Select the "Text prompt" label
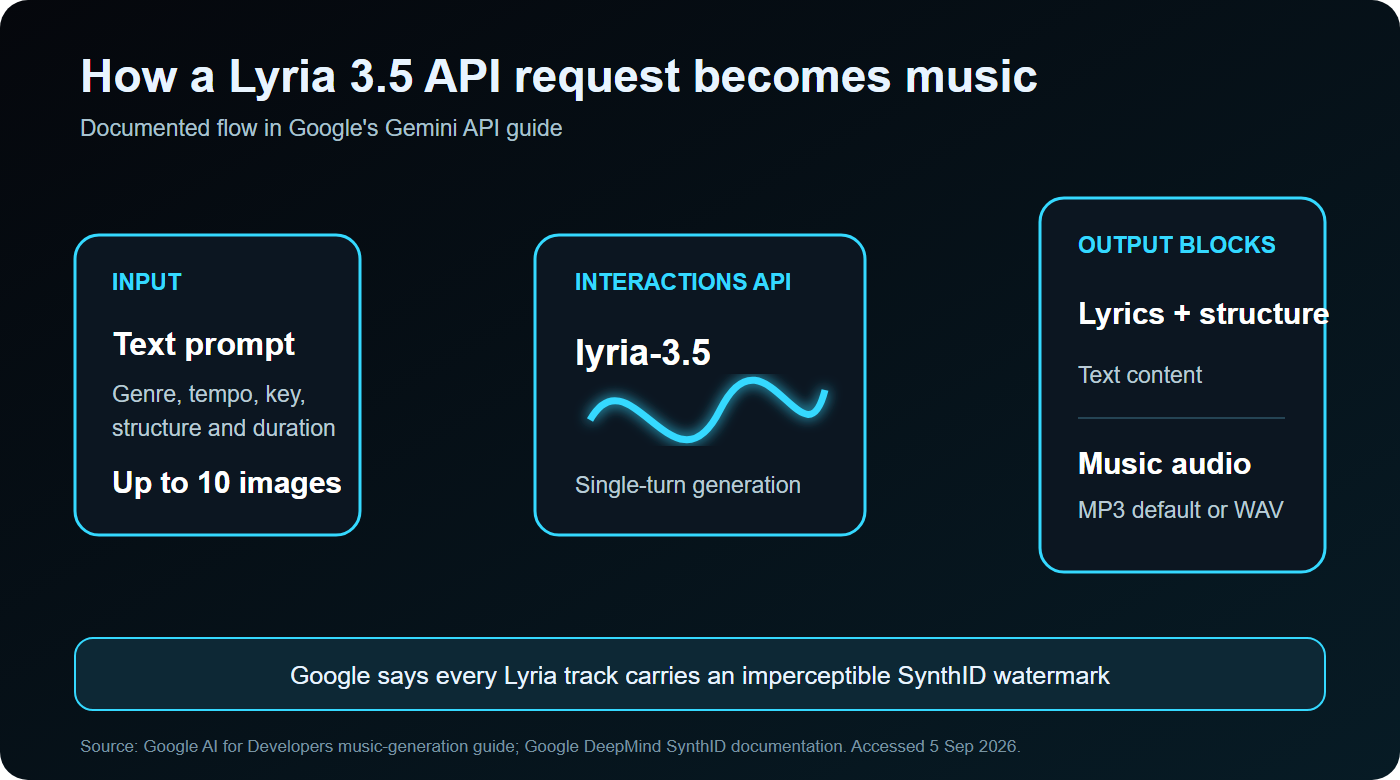1400x780 pixels. tap(204, 344)
